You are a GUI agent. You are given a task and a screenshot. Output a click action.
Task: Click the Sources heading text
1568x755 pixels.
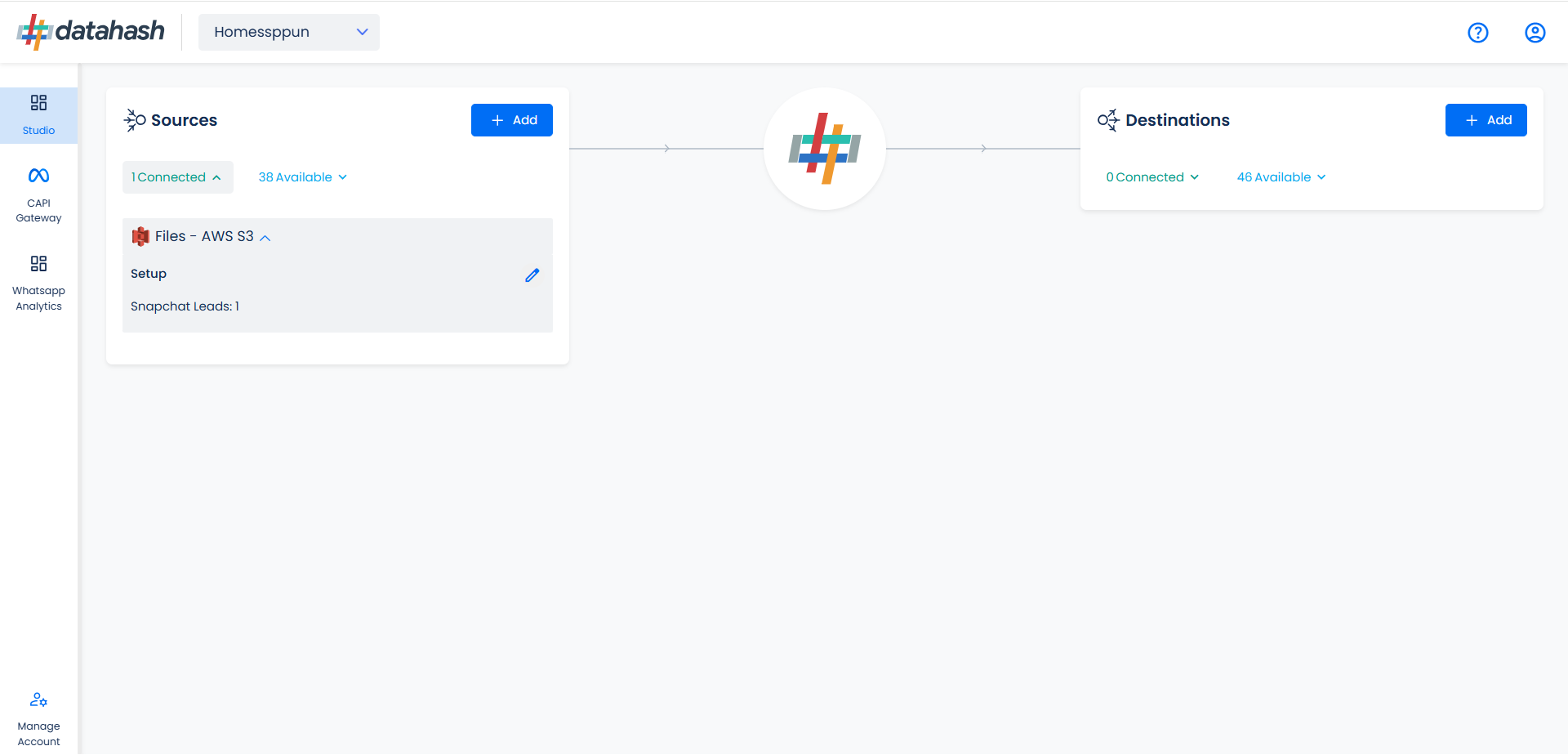(184, 120)
